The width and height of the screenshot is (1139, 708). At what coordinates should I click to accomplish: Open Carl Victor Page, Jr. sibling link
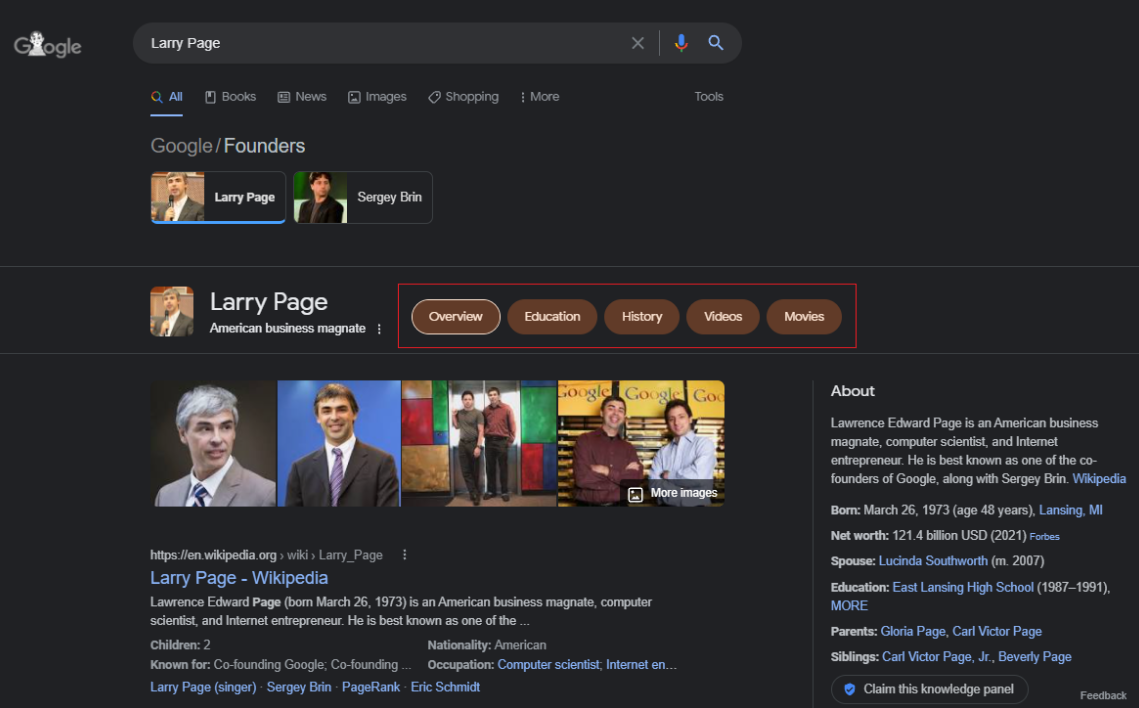click(936, 656)
